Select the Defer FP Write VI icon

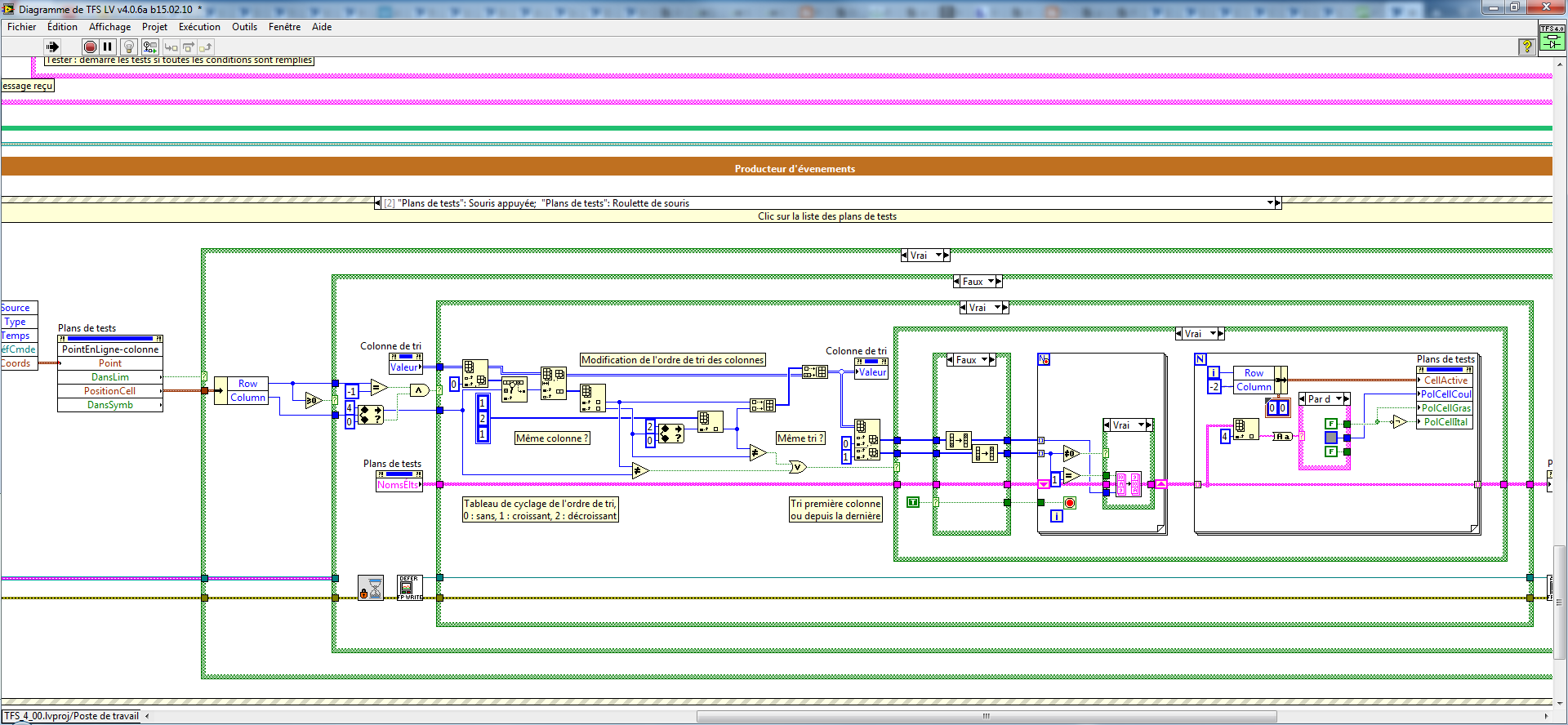[410, 587]
